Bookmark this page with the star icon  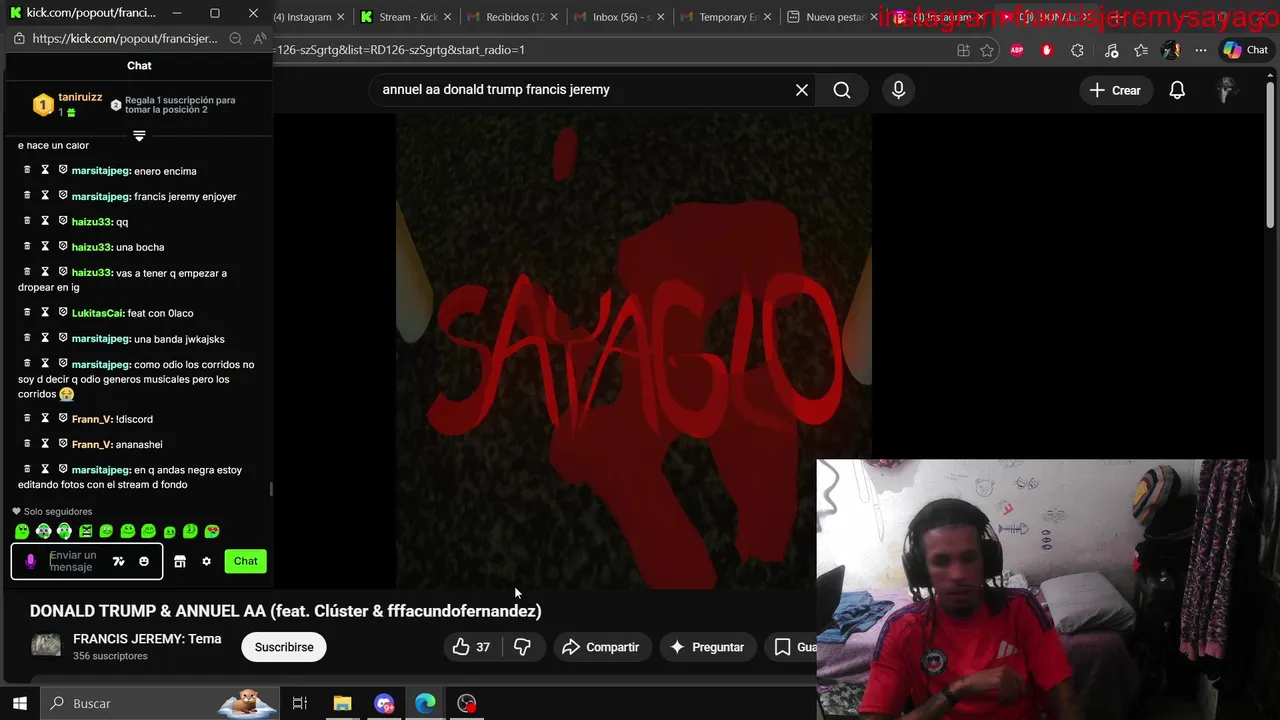click(987, 50)
